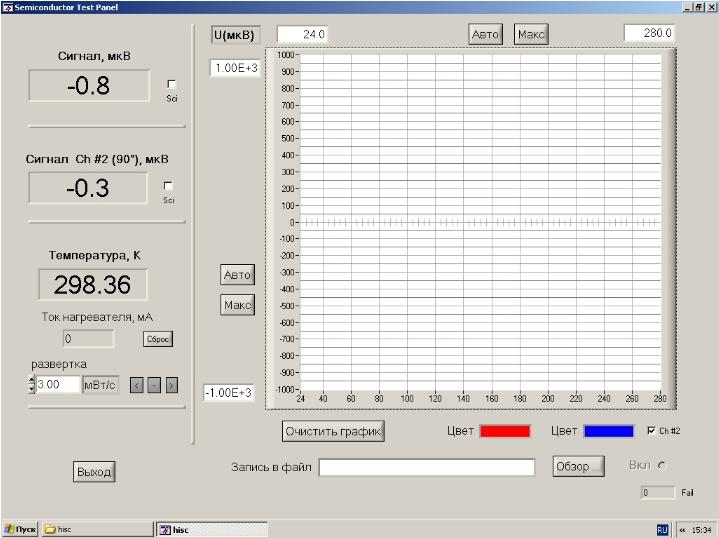Click the top Авто button above graph

pos(485,34)
